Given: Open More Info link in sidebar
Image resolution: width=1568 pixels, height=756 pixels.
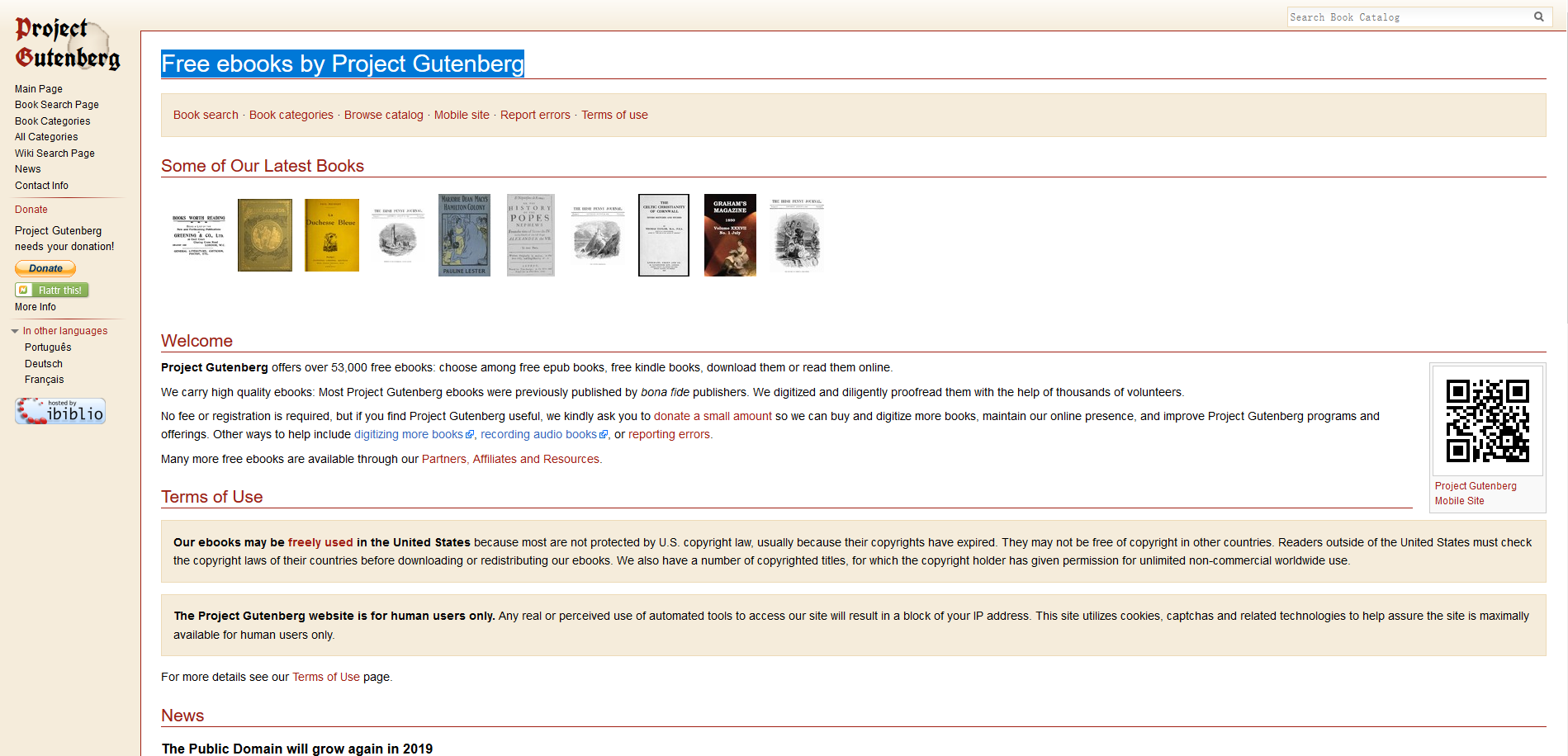Looking at the screenshot, I should (36, 307).
